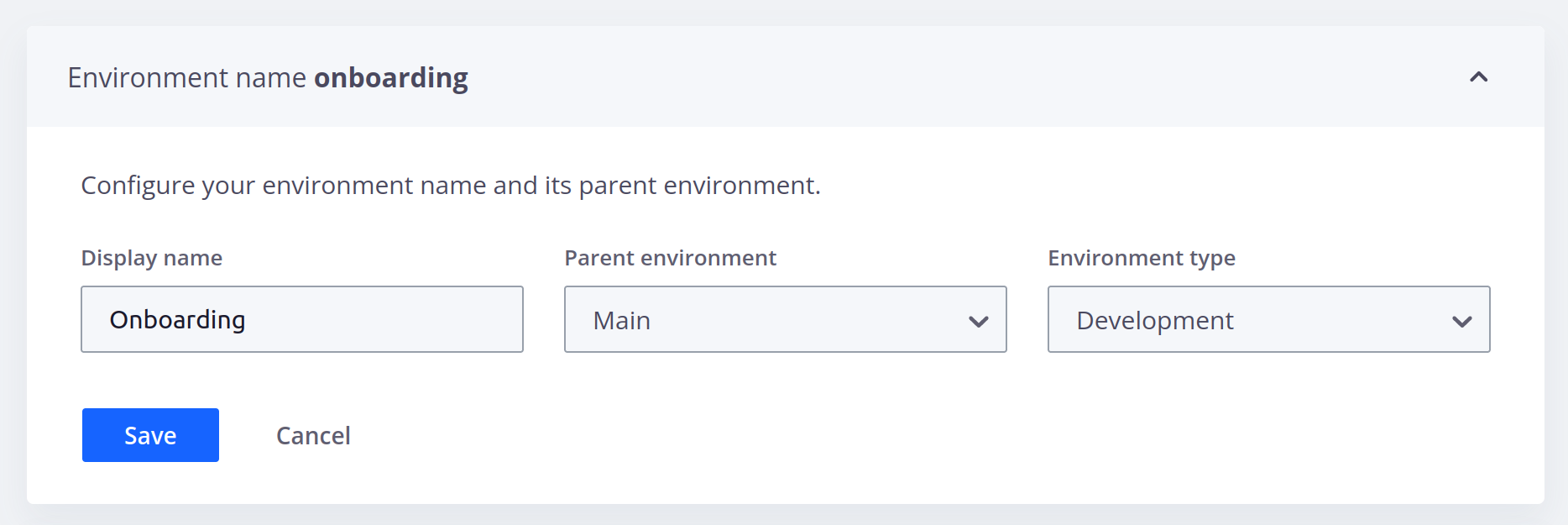Viewport: 1568px width, 525px height.
Task: Click the Display name label
Action: click(152, 258)
